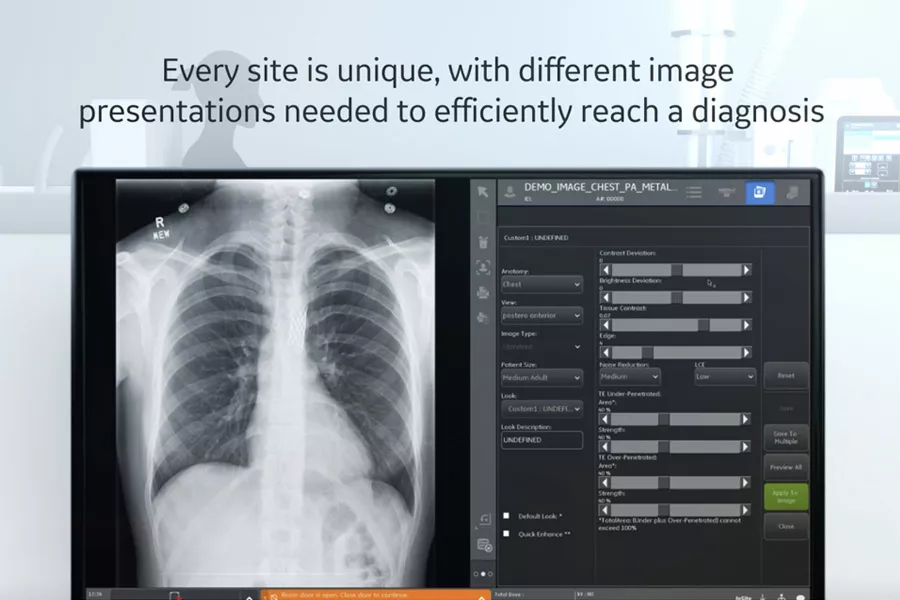Click the print icon in sidebar
The height and width of the screenshot is (600, 900).
(x=483, y=293)
